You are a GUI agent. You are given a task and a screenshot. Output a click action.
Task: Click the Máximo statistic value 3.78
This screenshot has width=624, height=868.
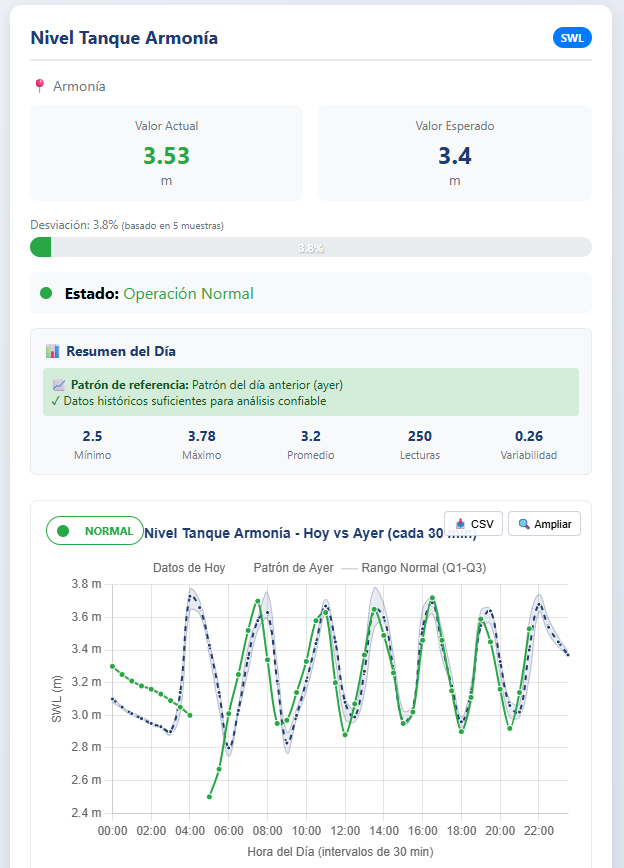[201, 436]
